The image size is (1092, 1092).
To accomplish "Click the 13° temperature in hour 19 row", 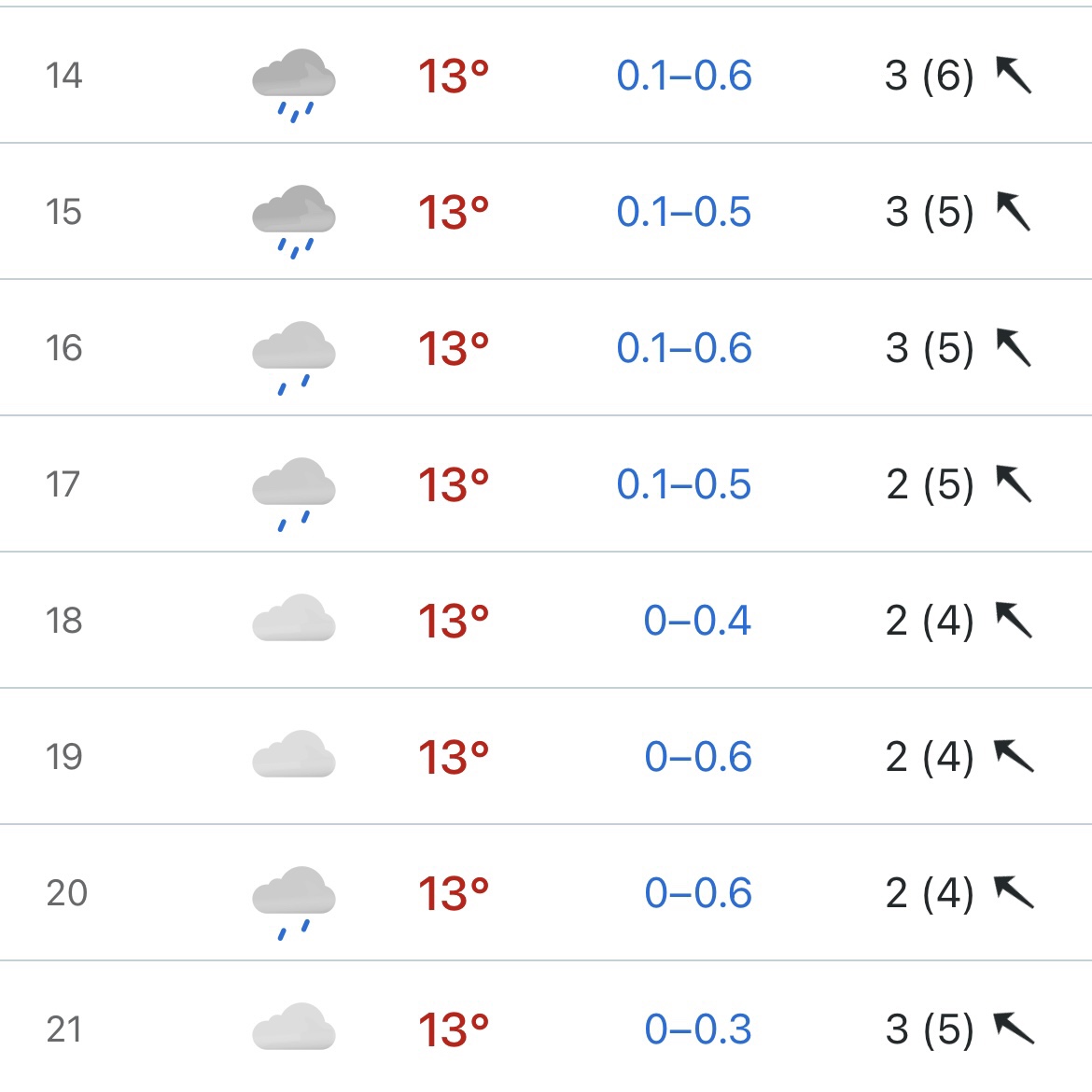I will tap(454, 757).
